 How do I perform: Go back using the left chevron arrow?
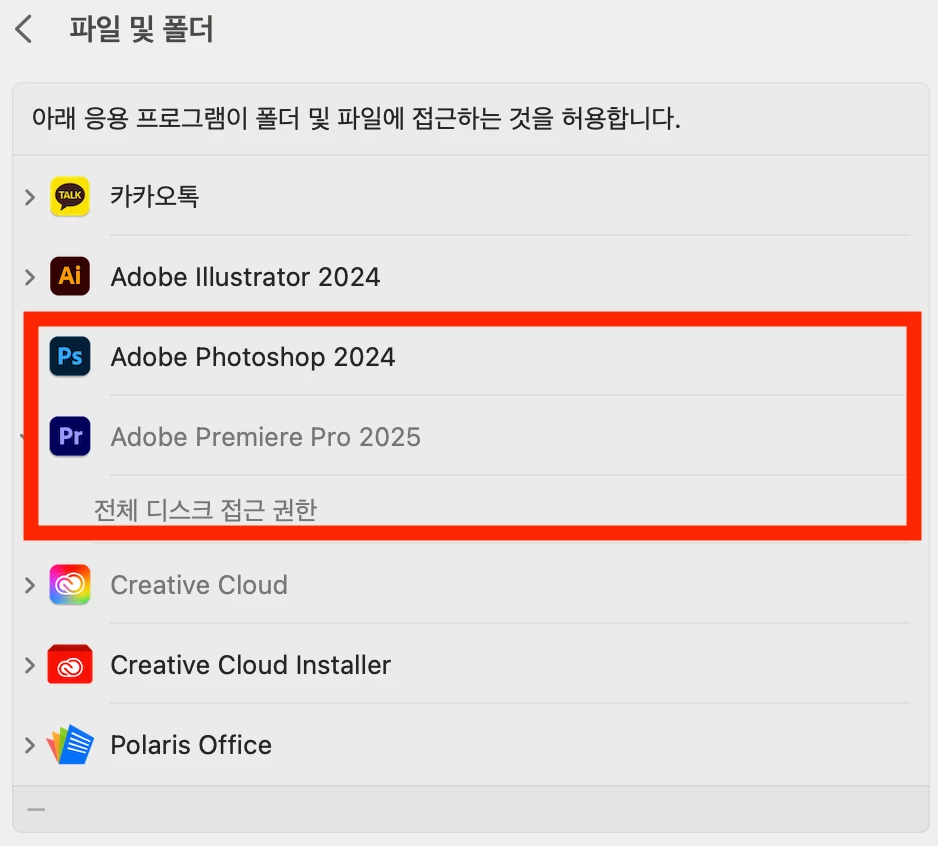click(24, 29)
